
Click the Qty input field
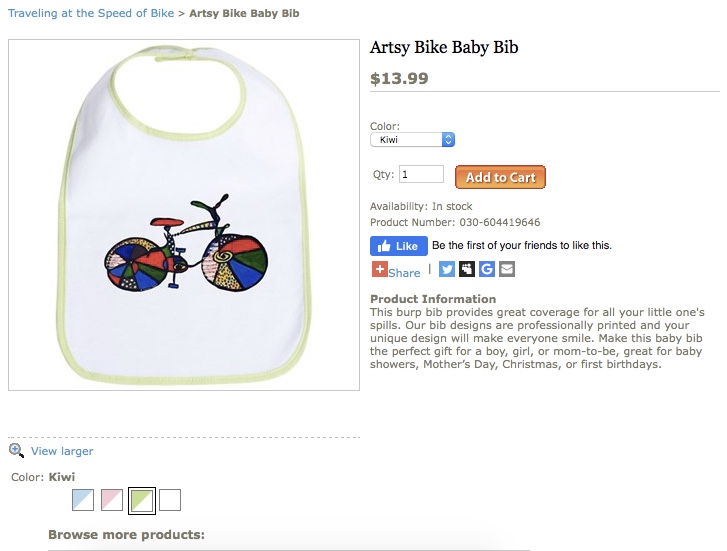tap(421, 174)
